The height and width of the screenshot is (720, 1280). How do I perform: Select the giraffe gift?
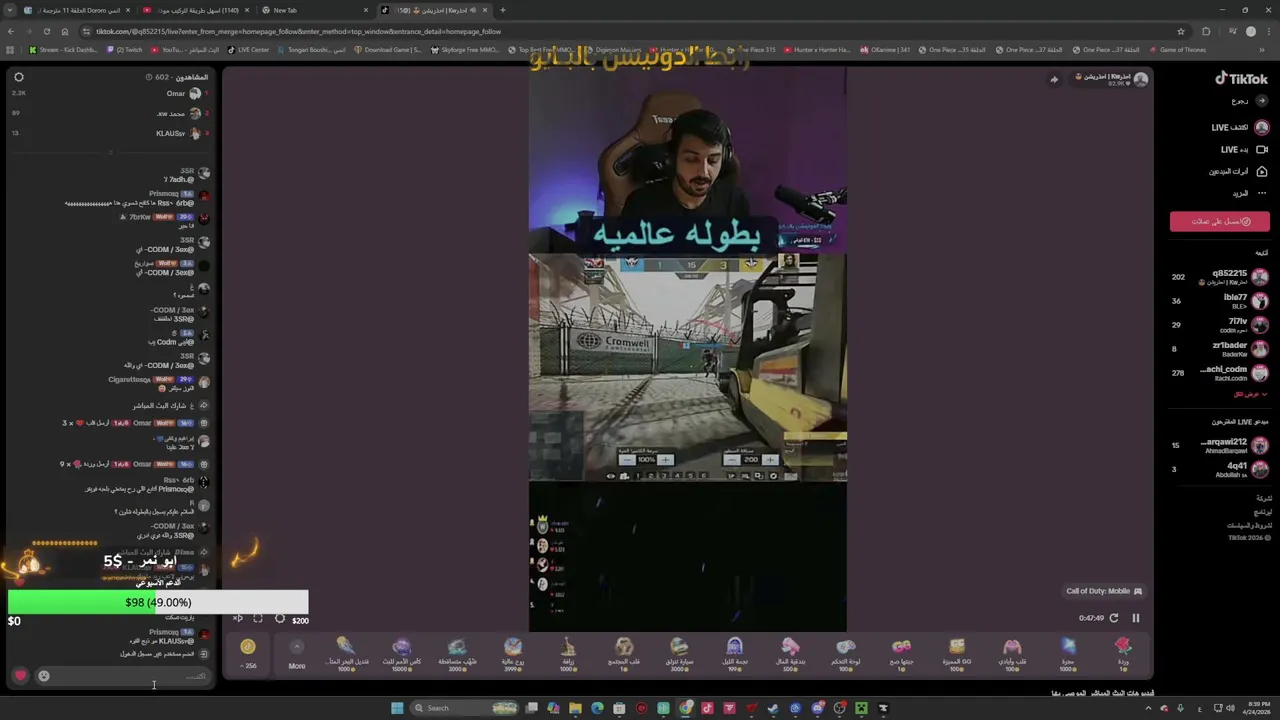[568, 654]
